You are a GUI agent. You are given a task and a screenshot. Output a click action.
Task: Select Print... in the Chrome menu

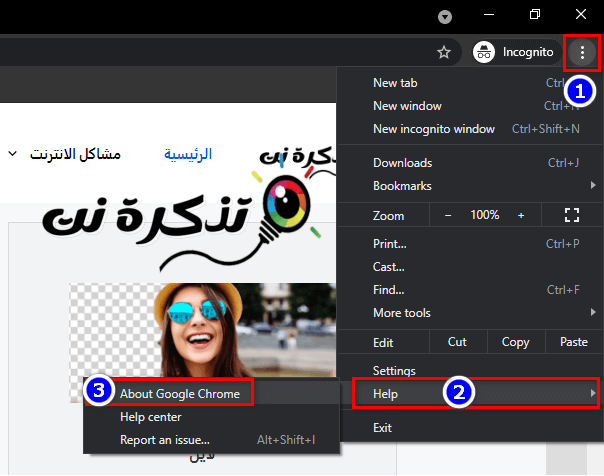click(469, 244)
